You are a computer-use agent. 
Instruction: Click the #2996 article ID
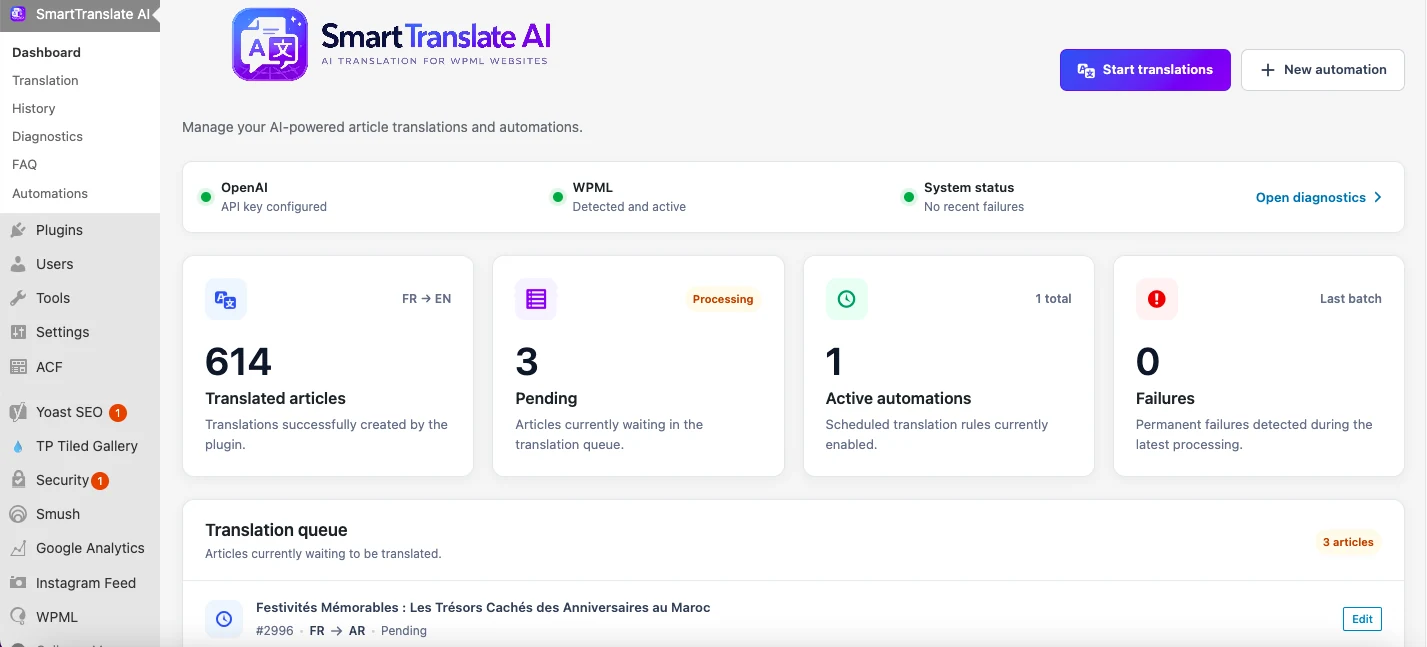click(x=275, y=631)
